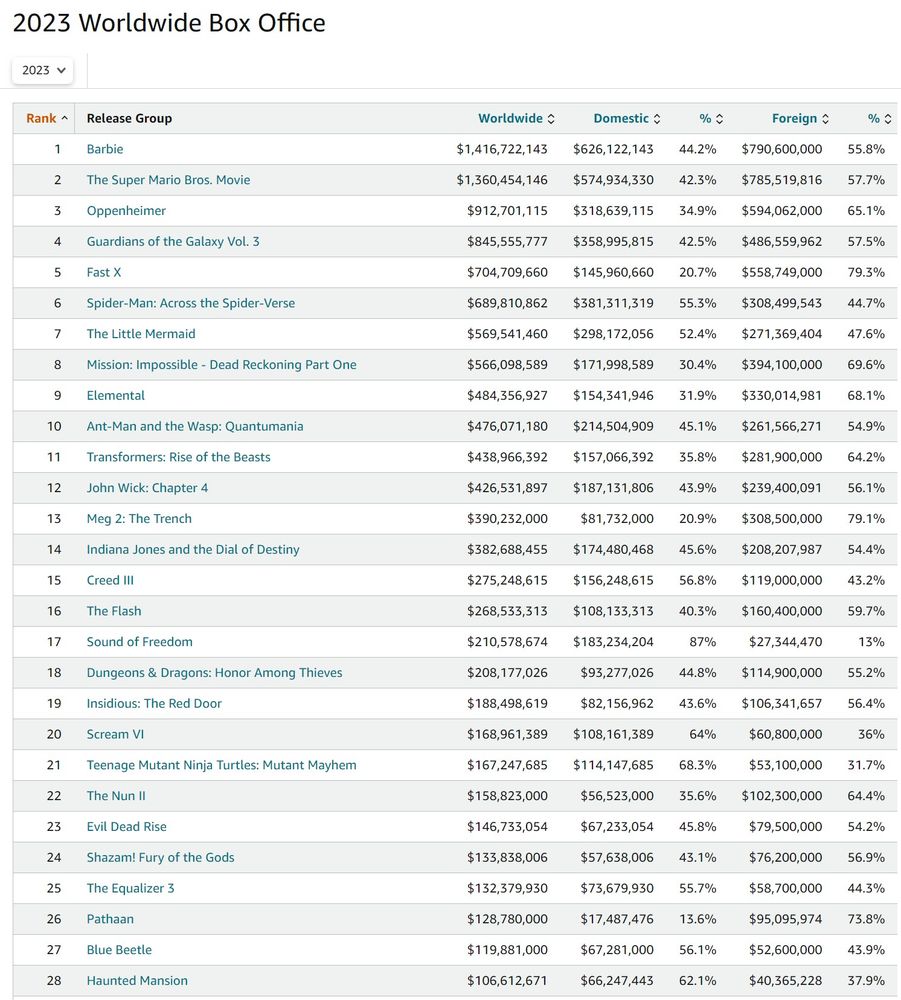Select worldwide value $476,071,180

tap(507, 427)
